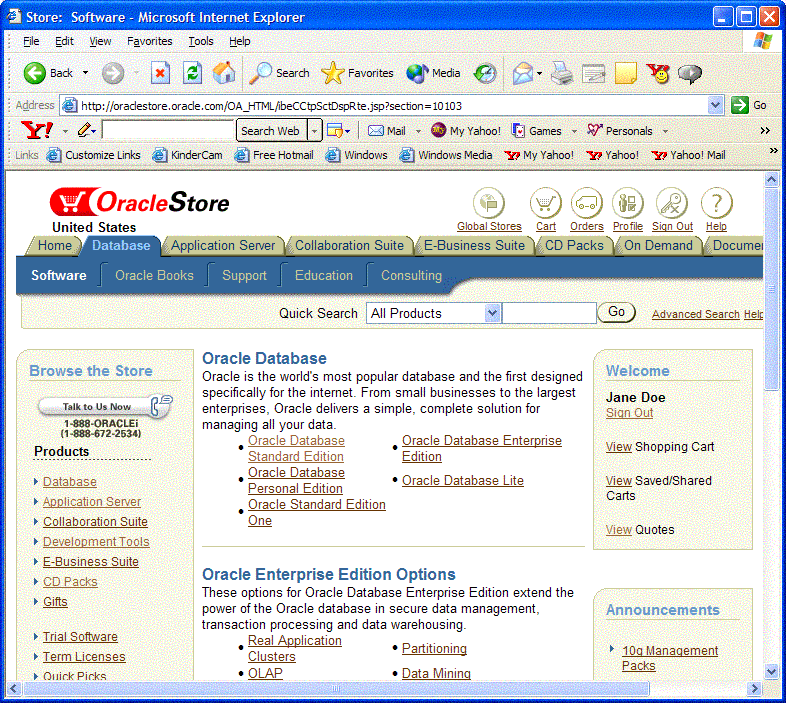
Task: Open the 10g Management Packs announcement
Action: (670, 658)
